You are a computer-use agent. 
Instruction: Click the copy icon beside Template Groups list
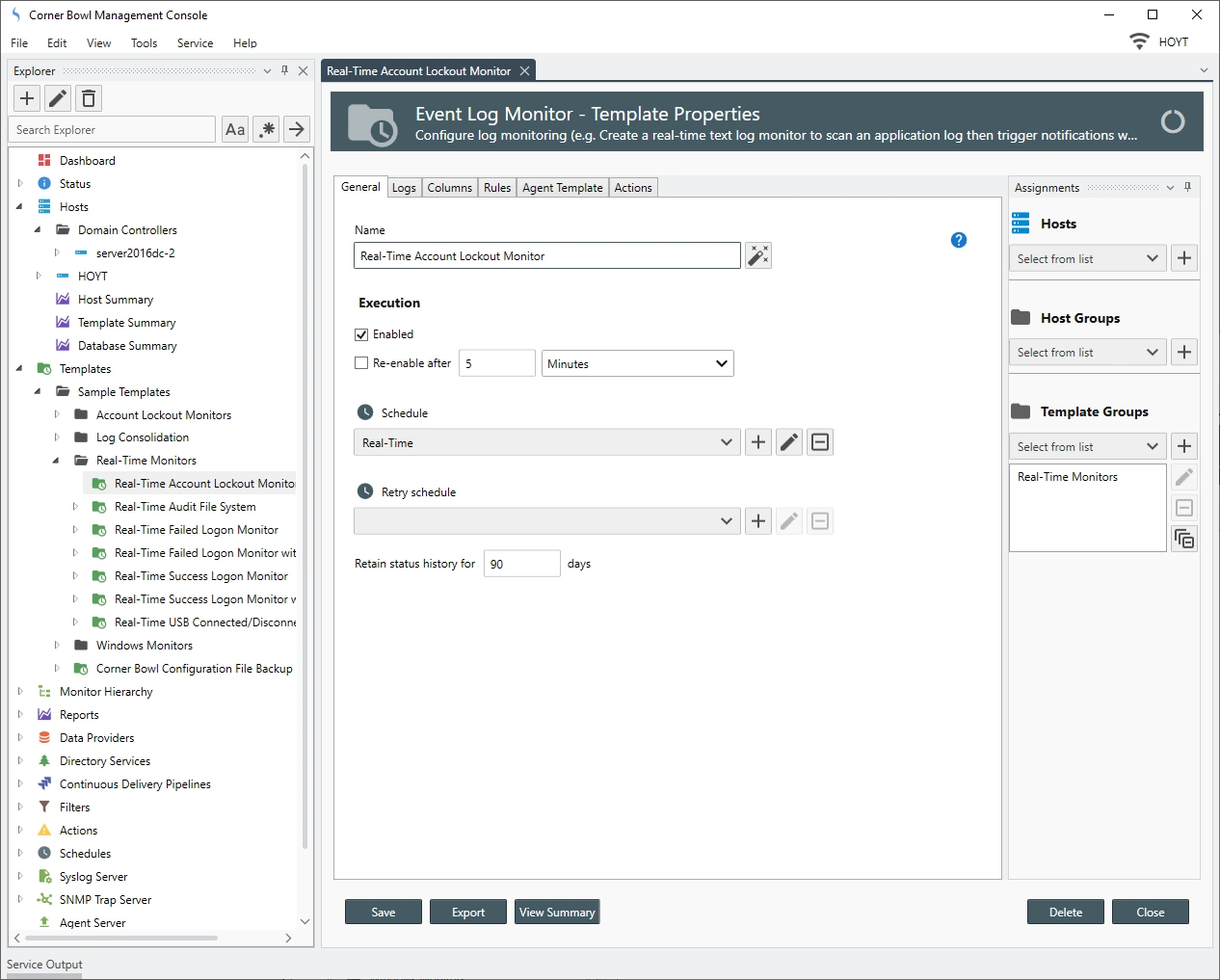[x=1184, y=539]
